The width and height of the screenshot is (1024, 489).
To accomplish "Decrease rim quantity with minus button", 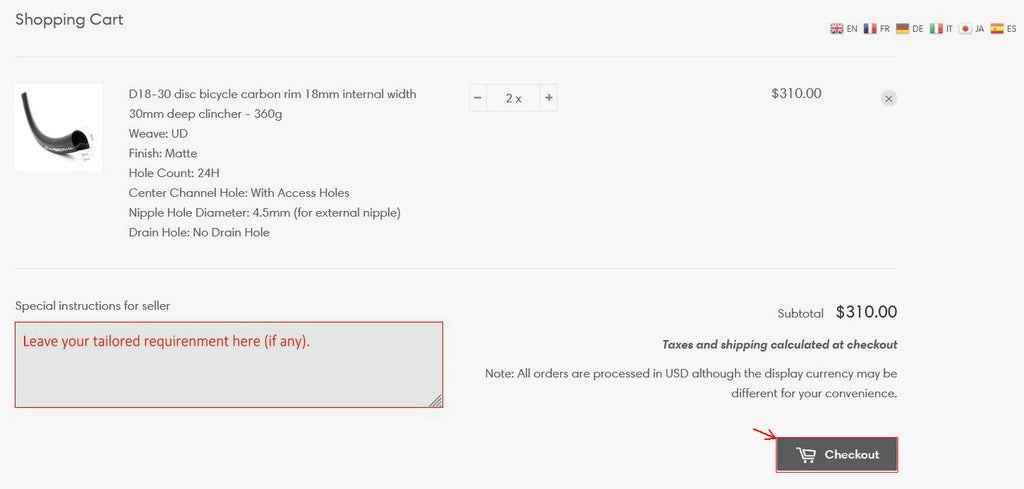I will point(478,98).
